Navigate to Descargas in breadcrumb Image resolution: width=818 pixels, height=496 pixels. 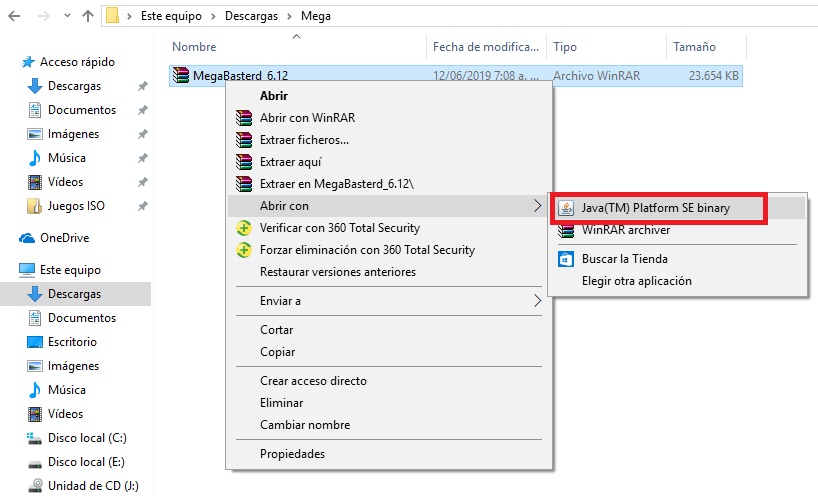(x=251, y=16)
